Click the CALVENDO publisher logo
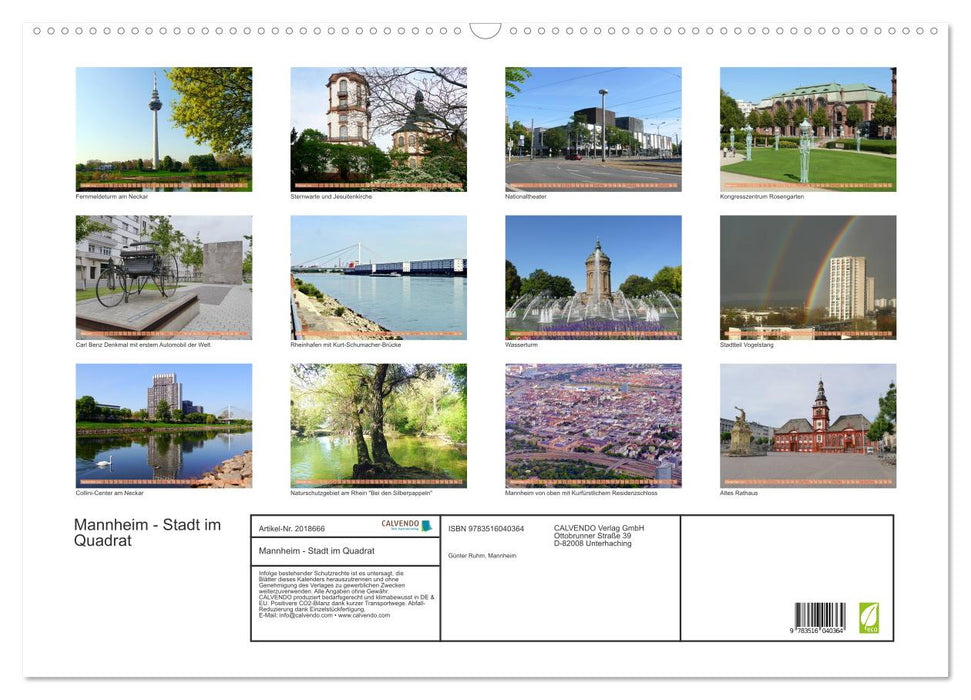 [x=400, y=525]
